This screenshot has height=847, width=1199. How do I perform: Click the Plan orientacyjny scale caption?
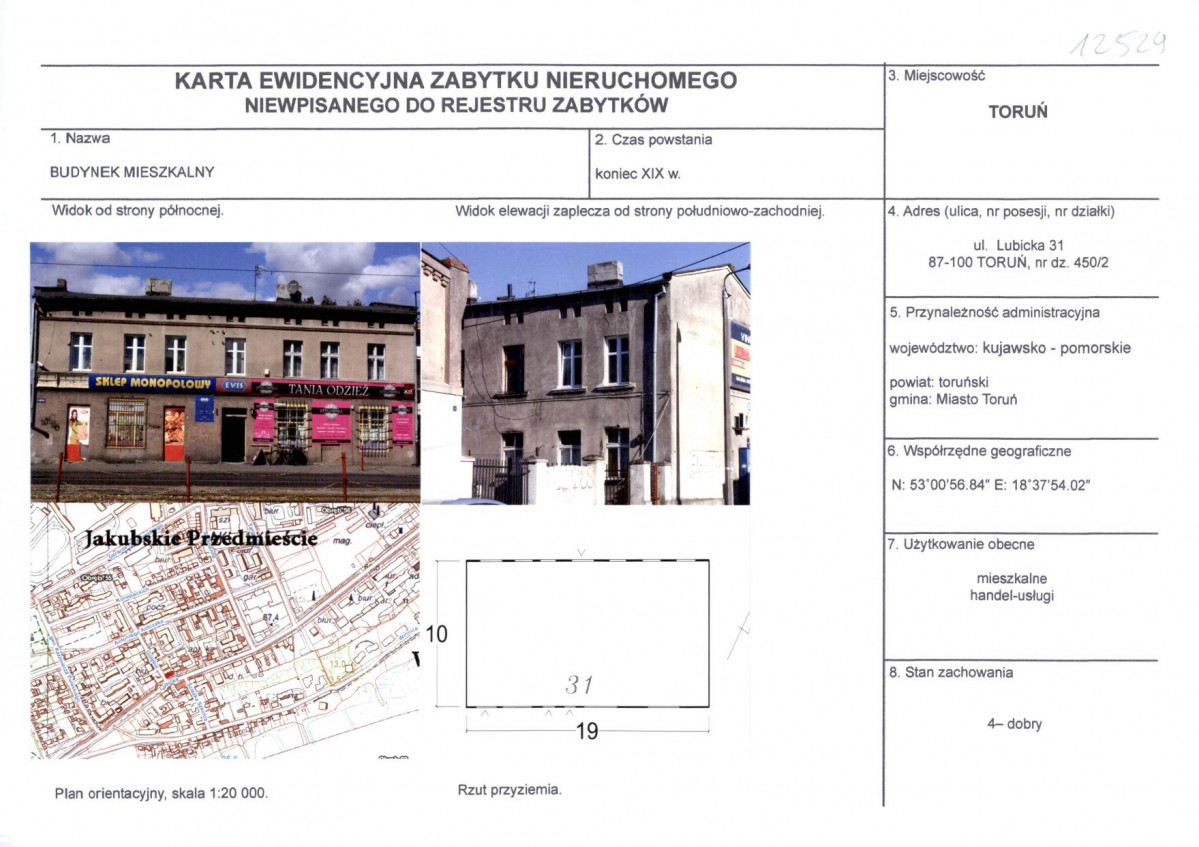point(161,793)
